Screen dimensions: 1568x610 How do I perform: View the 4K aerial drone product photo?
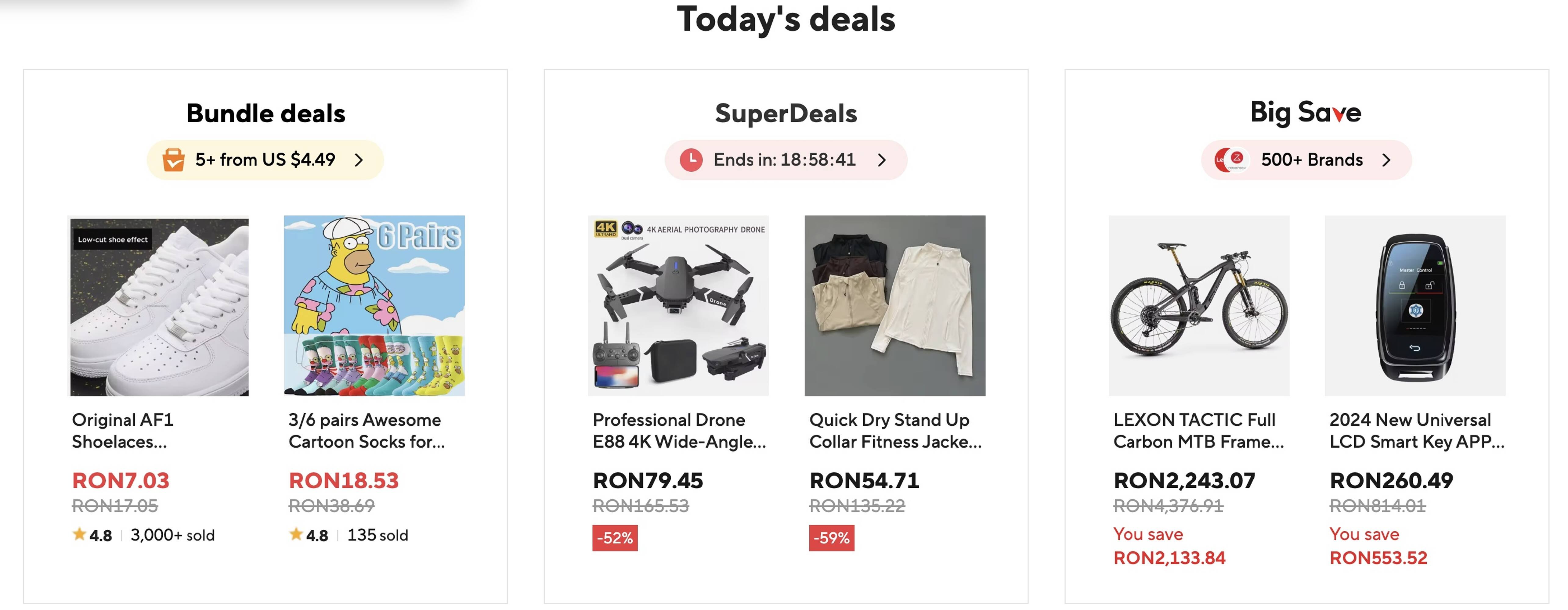(x=678, y=306)
